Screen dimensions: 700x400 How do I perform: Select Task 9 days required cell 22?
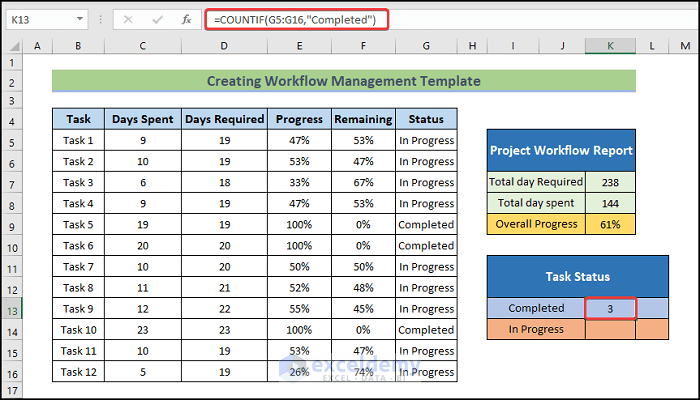click(225, 309)
